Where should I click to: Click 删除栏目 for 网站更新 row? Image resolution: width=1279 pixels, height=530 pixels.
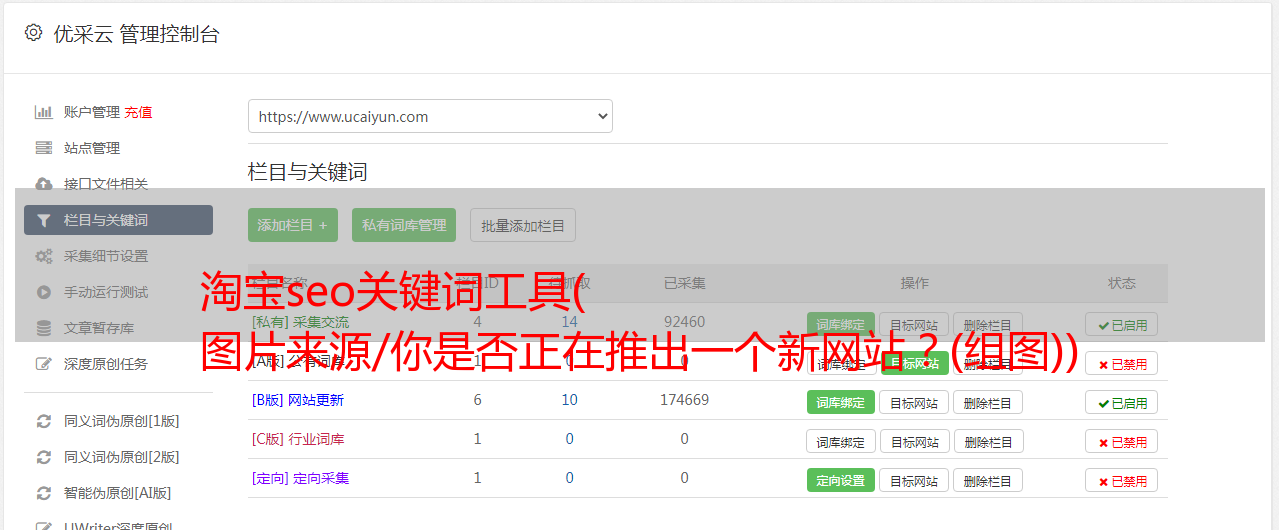(988, 403)
